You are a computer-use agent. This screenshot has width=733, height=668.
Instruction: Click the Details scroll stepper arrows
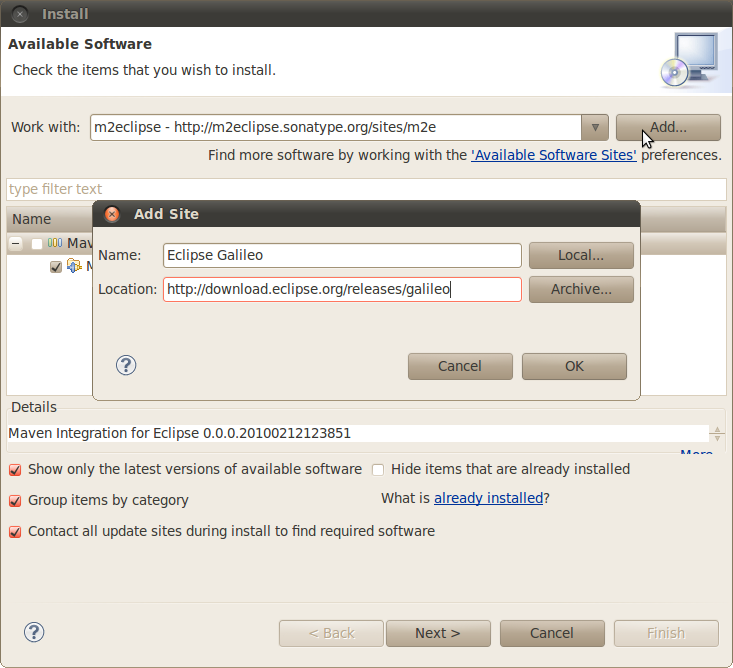[717, 434]
